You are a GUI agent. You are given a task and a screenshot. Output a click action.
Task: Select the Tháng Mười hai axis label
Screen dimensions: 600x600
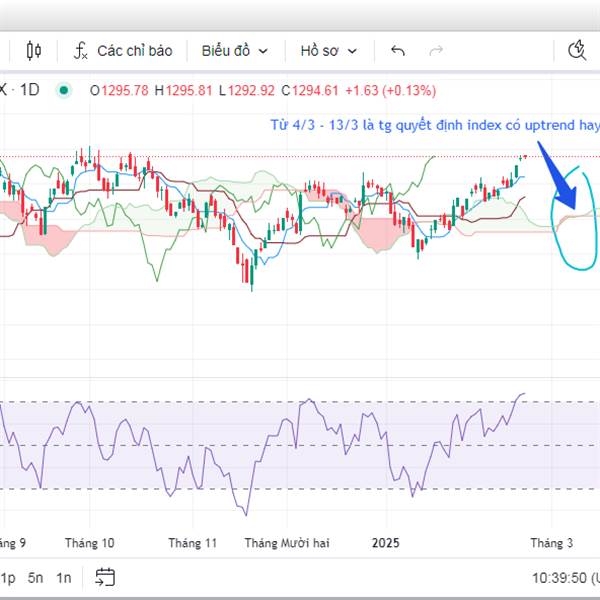[x=287, y=543]
